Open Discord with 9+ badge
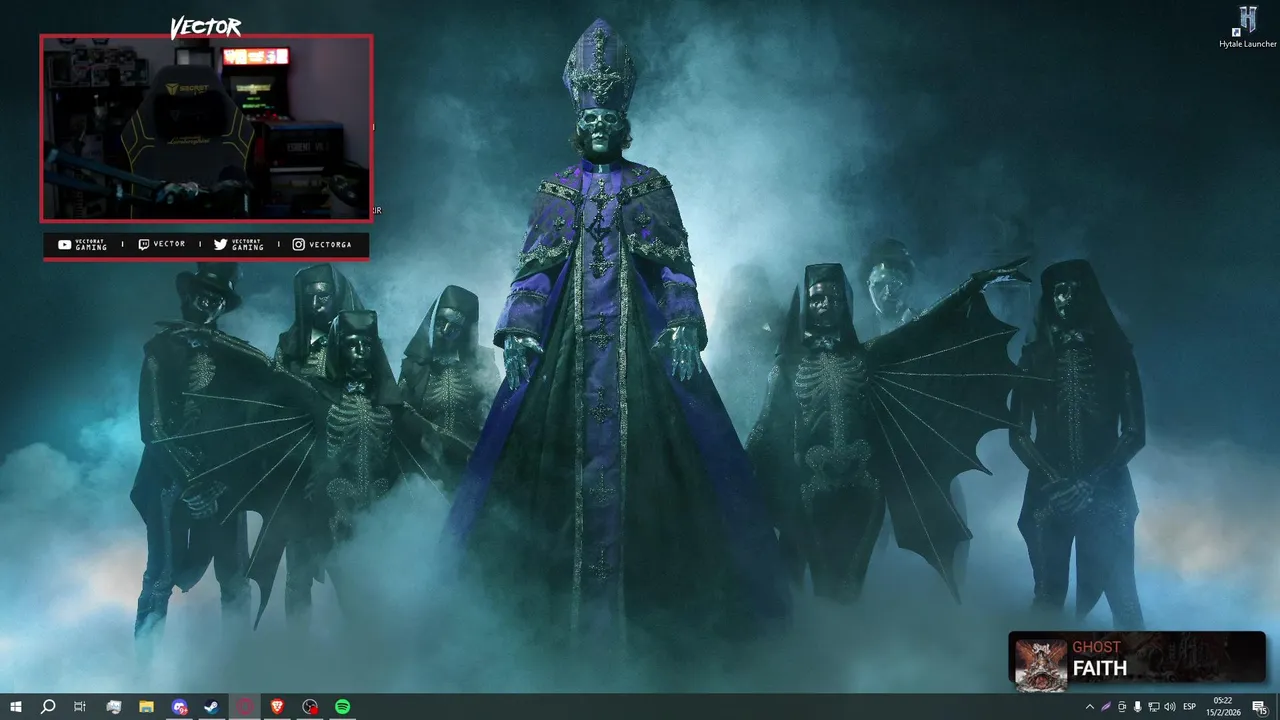Screen dimensions: 1280x720 tap(179, 707)
